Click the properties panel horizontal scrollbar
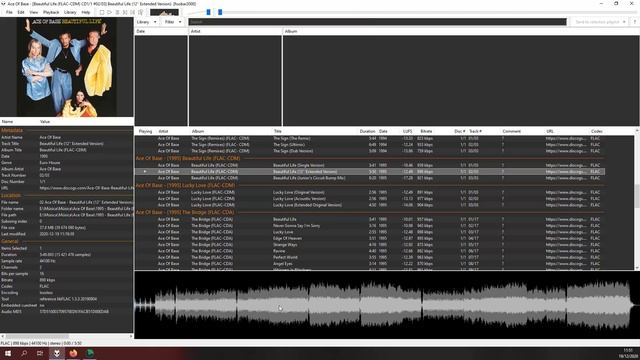The image size is (640, 360). click(x=37, y=336)
